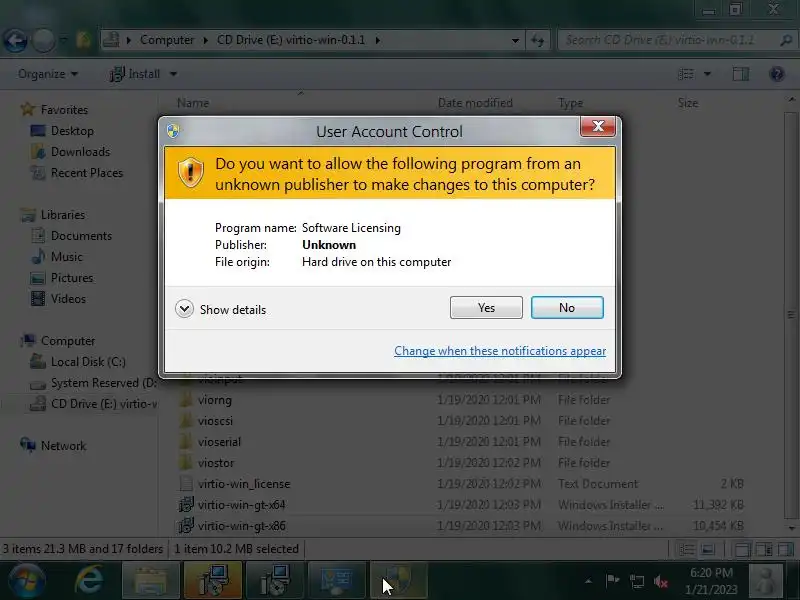The width and height of the screenshot is (800, 600).
Task: Show hidden tray icons arrow
Action: pos(588,581)
